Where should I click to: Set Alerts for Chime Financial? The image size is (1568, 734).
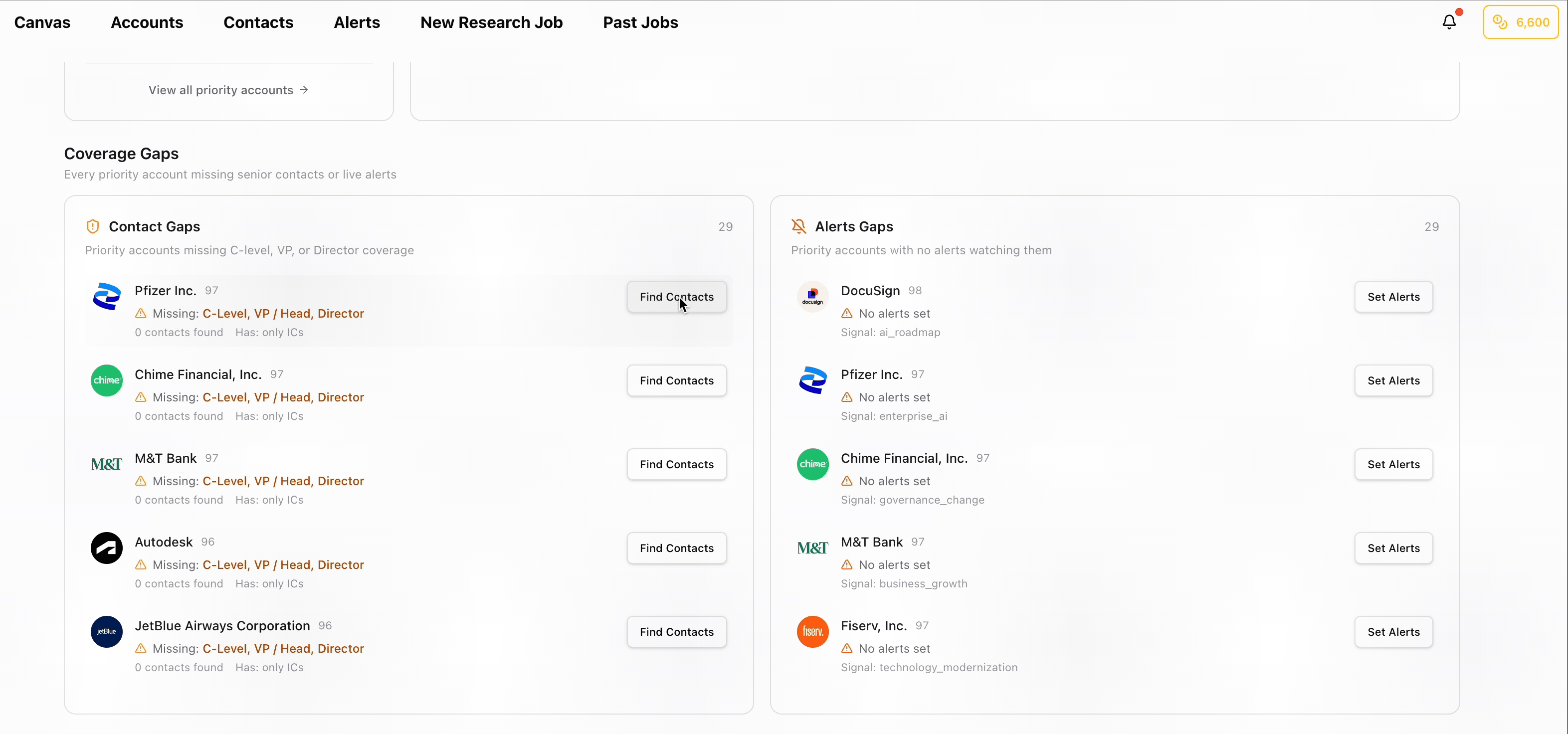pos(1393,464)
